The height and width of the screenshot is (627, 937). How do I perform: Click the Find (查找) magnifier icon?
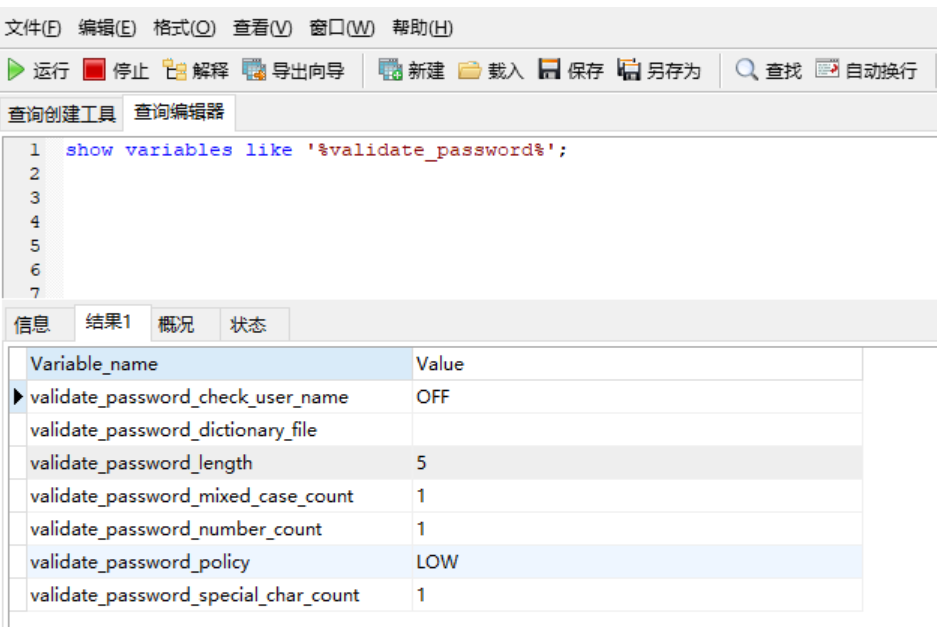click(747, 70)
